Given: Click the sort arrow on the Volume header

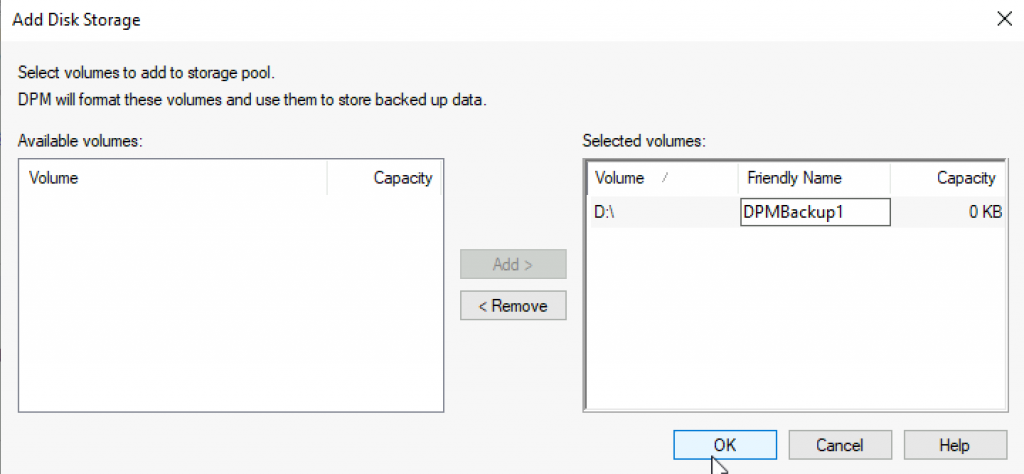Looking at the screenshot, I should coord(664,178).
